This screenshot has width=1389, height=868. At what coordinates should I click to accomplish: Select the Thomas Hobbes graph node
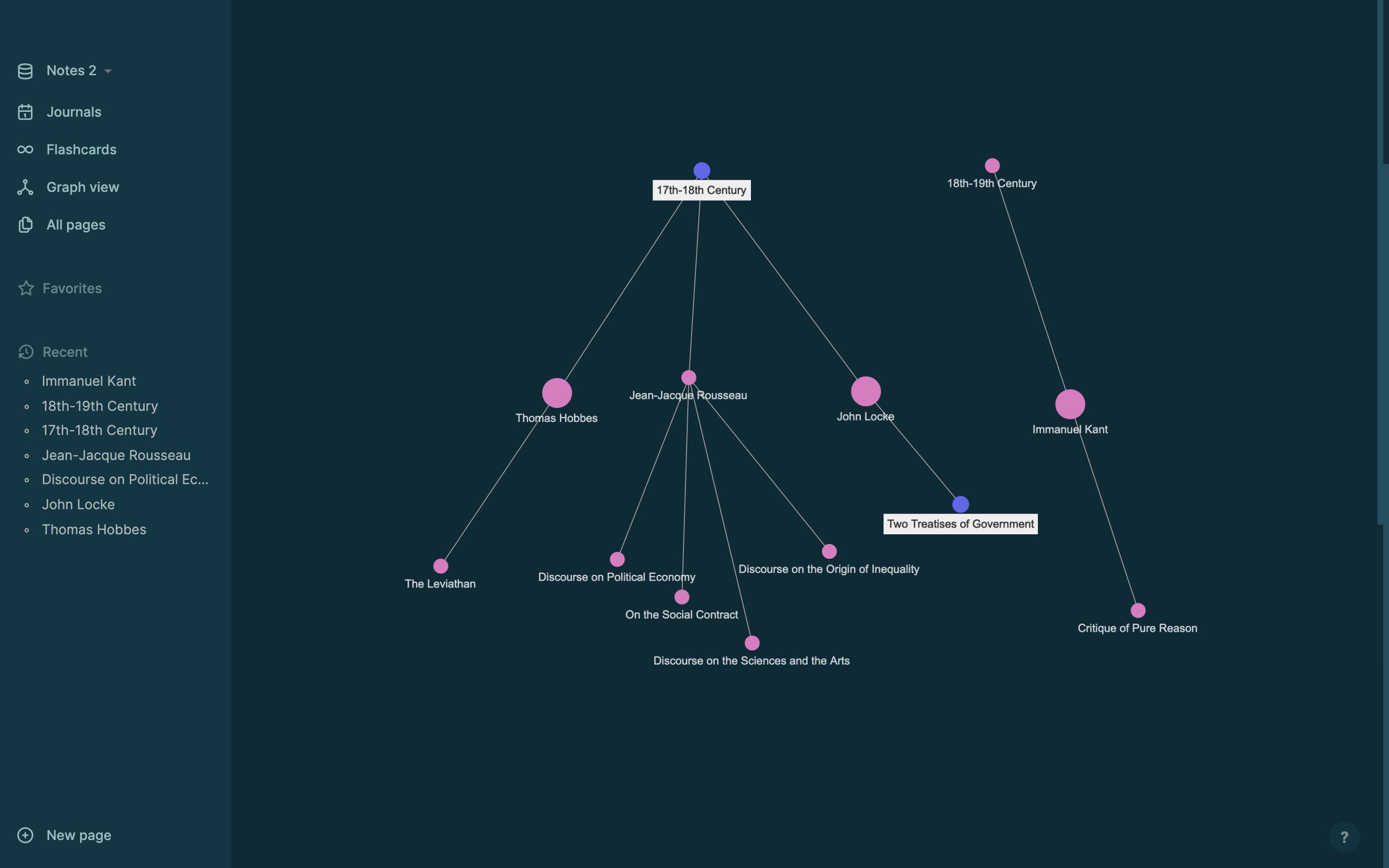pos(557,393)
